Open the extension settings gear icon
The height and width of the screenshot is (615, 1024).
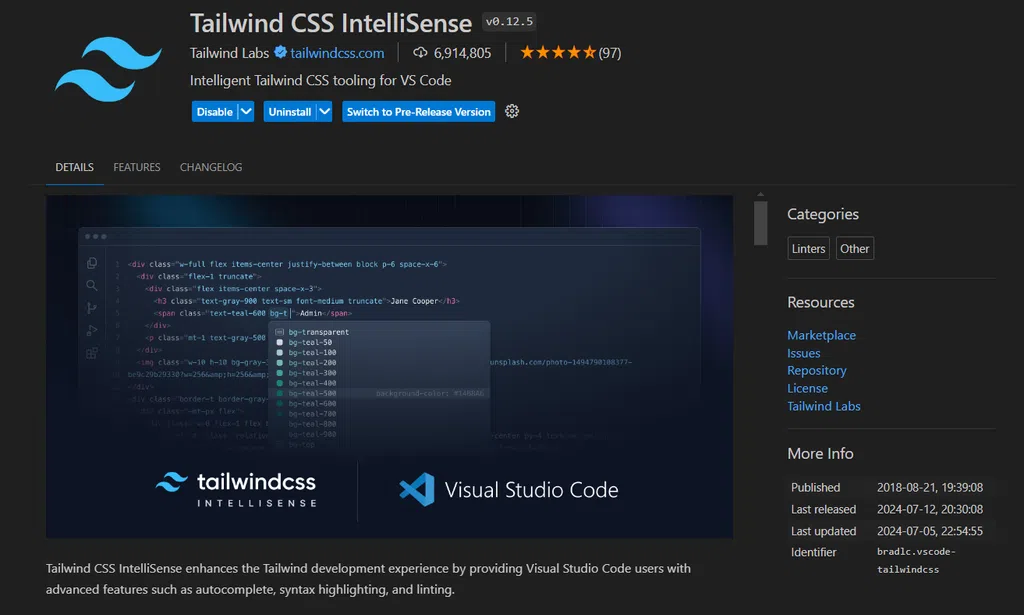512,112
